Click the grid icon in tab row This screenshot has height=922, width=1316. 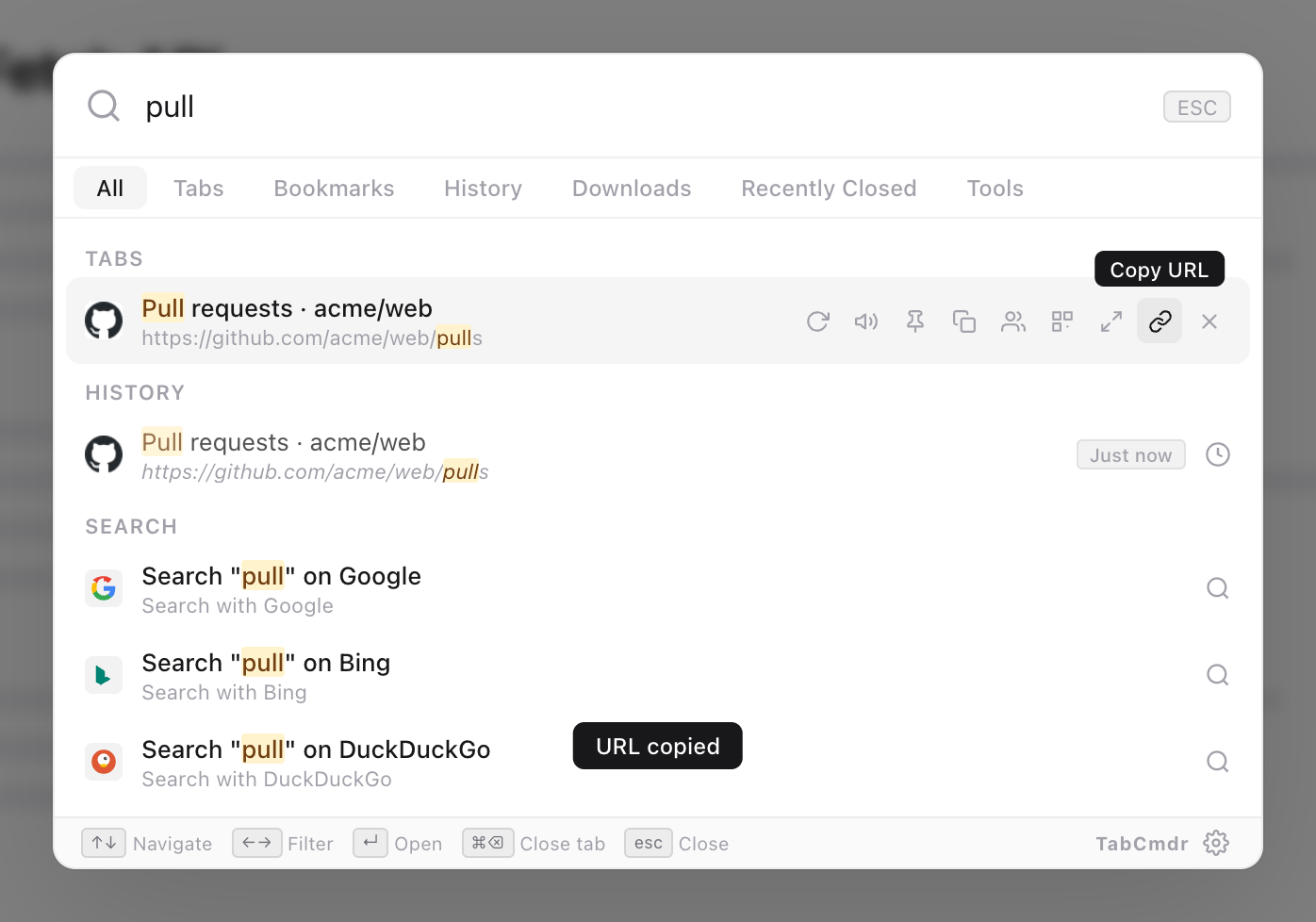coord(1062,321)
